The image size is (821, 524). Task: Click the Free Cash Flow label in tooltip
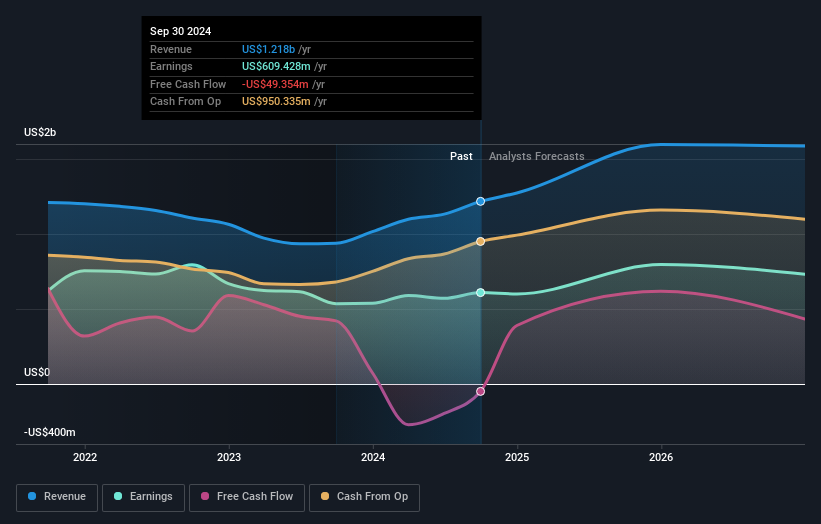pos(188,84)
